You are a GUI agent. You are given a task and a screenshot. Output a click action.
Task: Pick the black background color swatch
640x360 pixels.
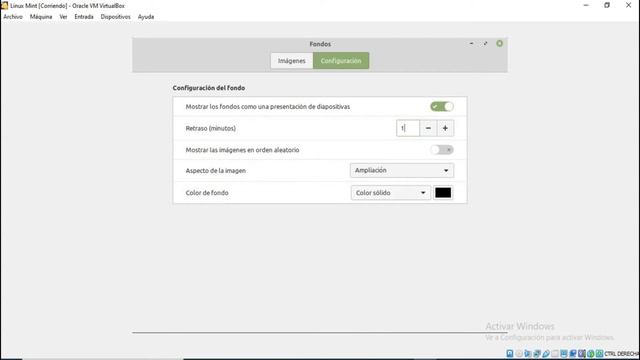pos(443,193)
